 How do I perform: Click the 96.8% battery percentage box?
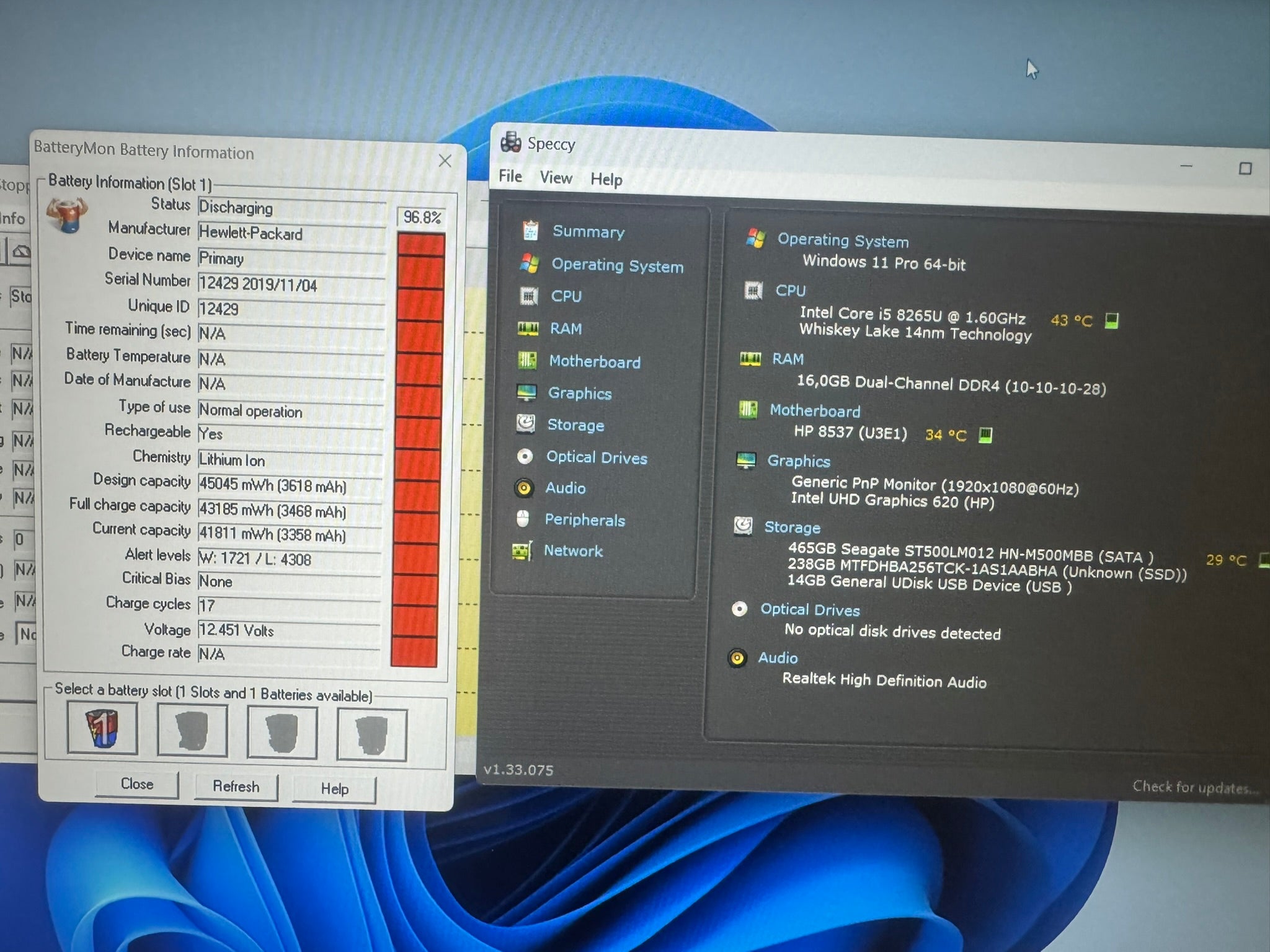pyautogui.click(x=422, y=218)
